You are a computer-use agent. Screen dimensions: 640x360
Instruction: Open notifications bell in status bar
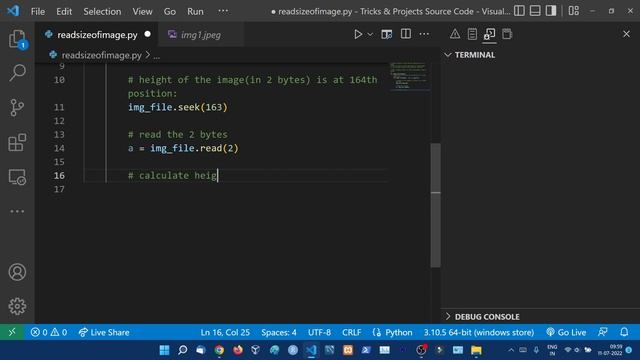[x=624, y=332]
